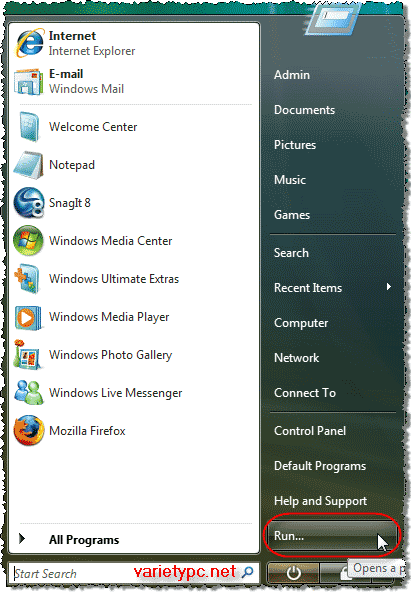
Task: Launch SnagIt 8 icon
Action: (29, 203)
